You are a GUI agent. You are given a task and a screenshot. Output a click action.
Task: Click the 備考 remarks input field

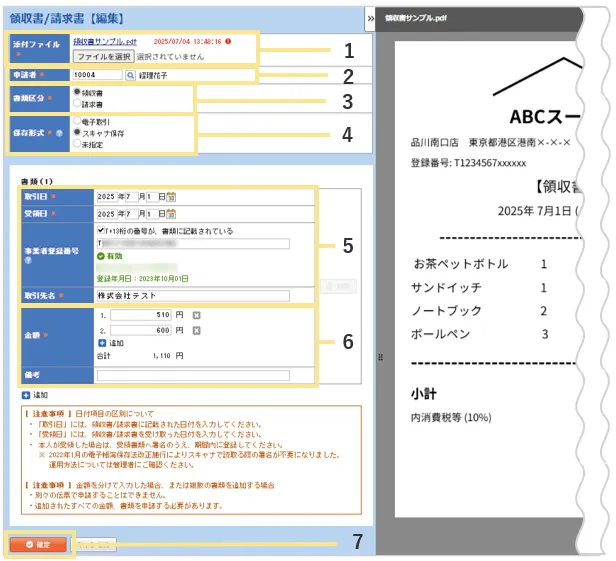coord(192,375)
